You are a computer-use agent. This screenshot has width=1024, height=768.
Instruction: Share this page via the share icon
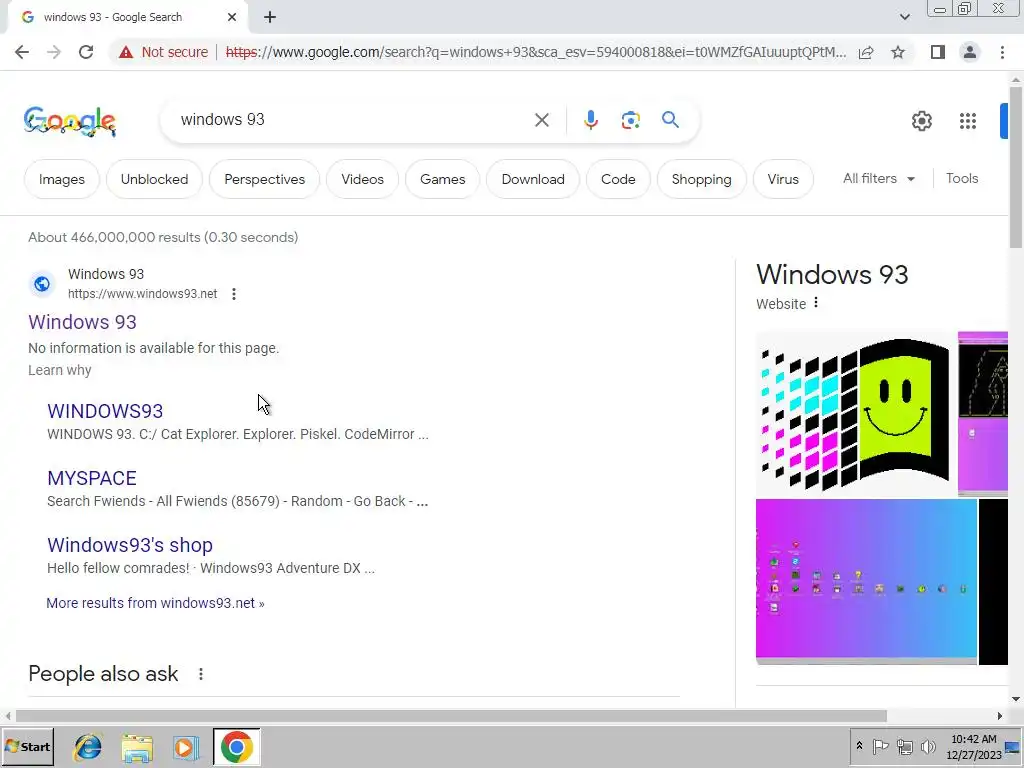click(x=866, y=52)
